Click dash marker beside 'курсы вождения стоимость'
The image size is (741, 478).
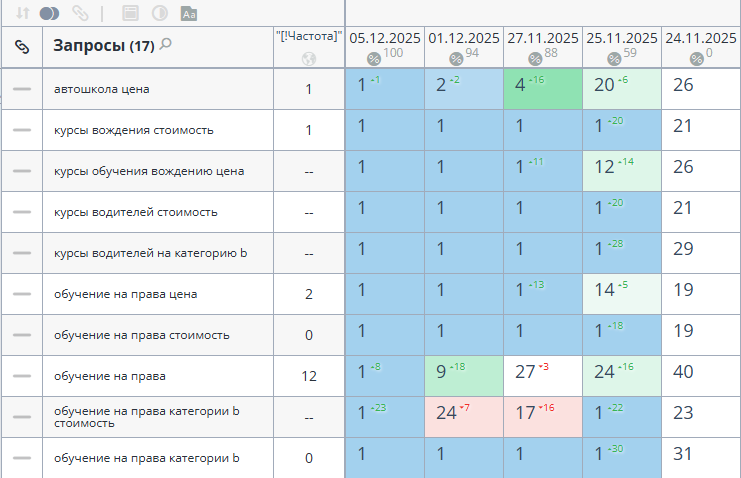pos(22,130)
